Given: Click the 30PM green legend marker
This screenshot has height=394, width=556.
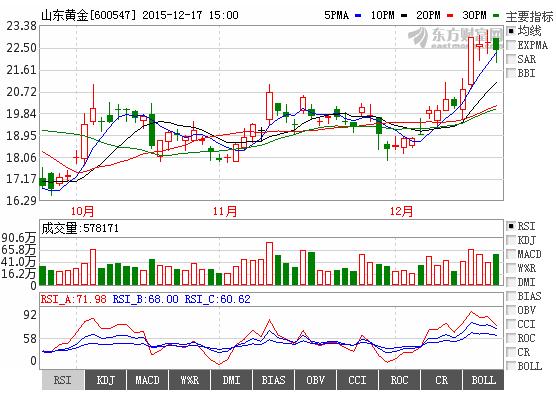Looking at the screenshot, I should point(496,16).
